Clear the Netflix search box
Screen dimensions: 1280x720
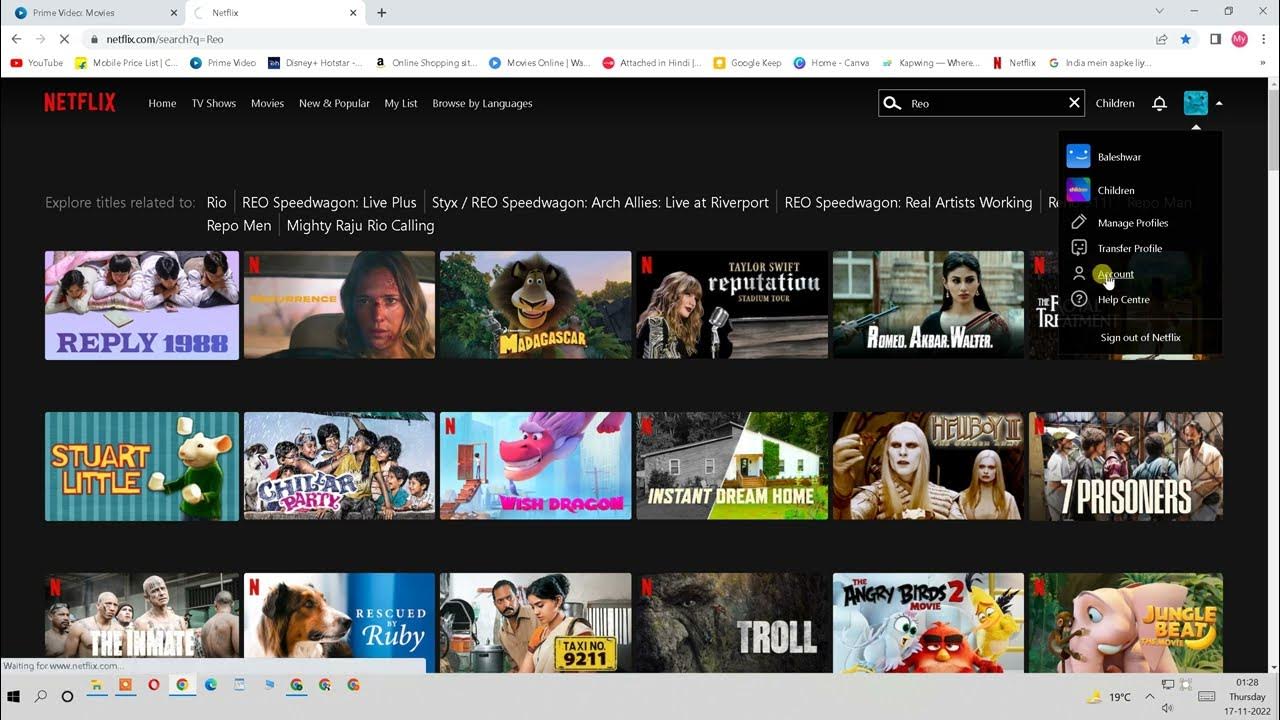tap(1074, 103)
